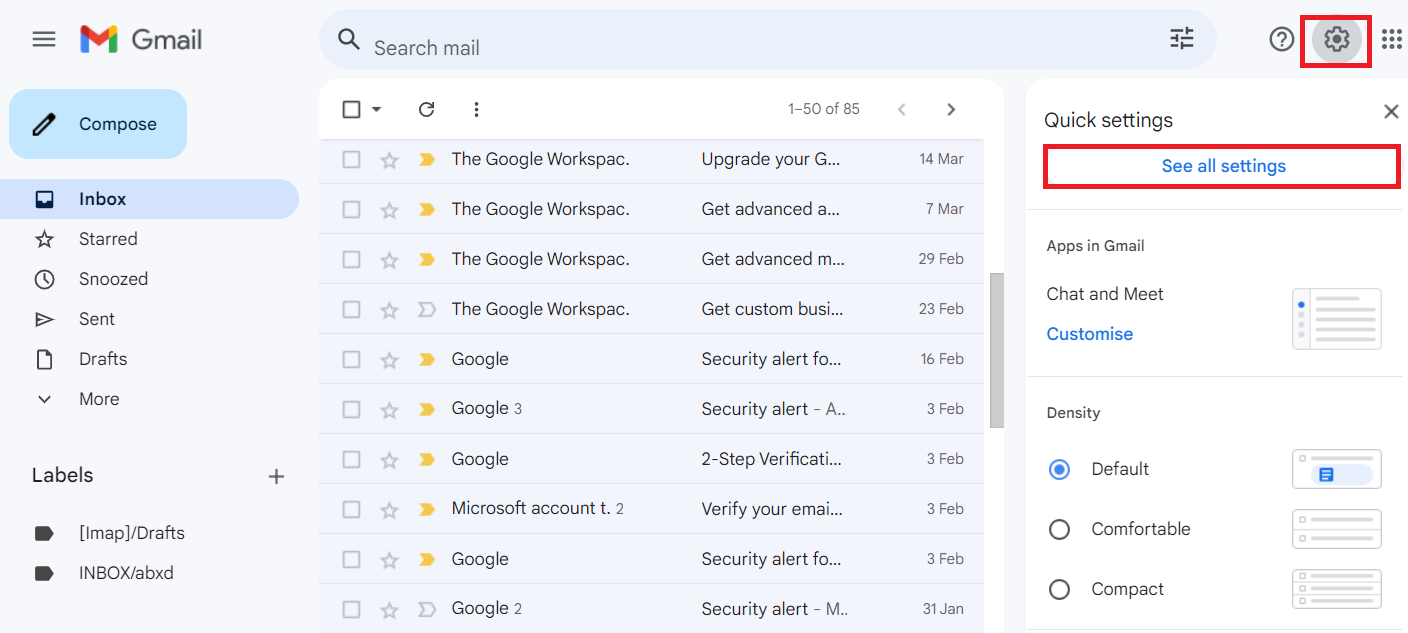Star the Microsoft account email
Viewport: 1408px width, 633px height.
(x=389, y=509)
